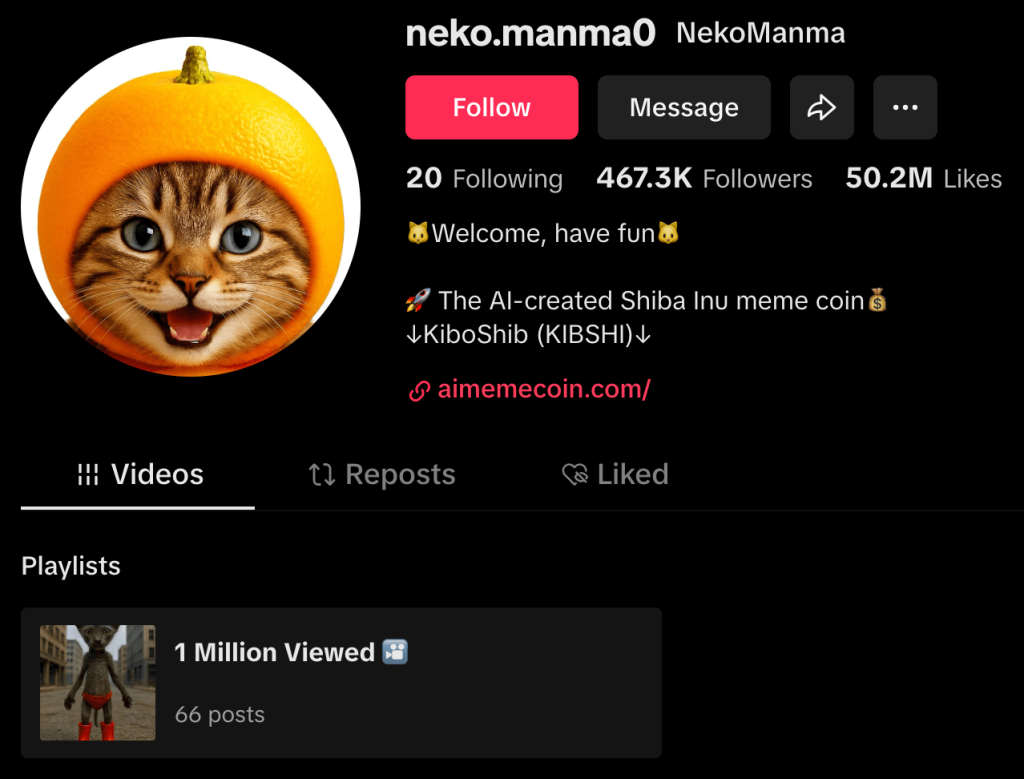Viewport: 1024px width, 779px height.
Task: Click the grid icon on the Videos tab
Action: point(88,475)
